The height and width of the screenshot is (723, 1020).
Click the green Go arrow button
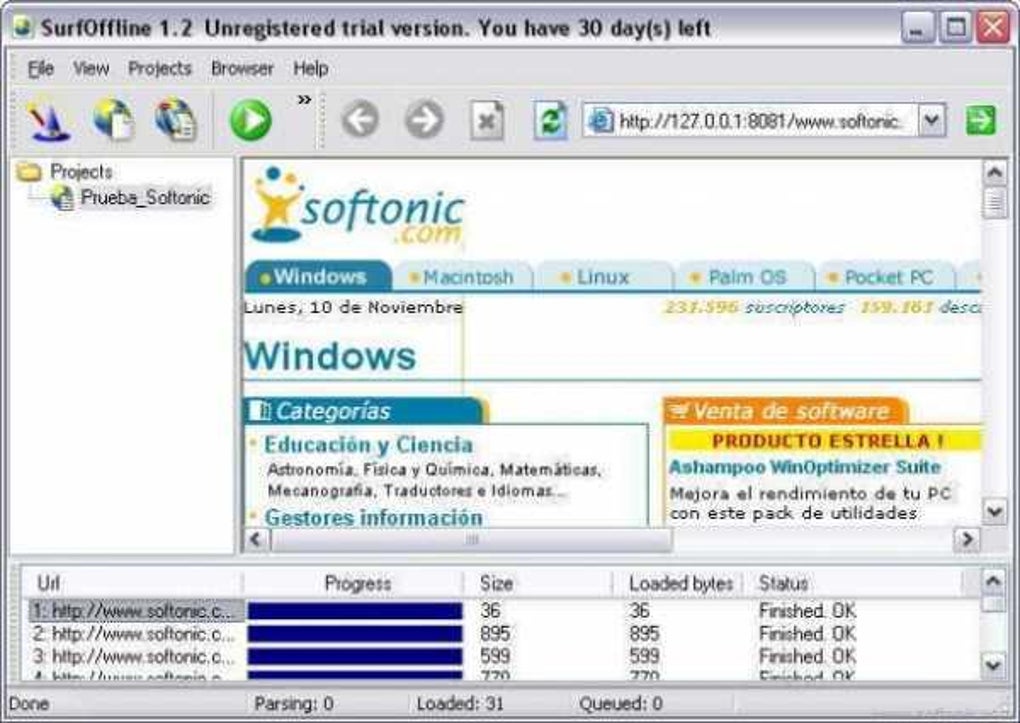tap(980, 120)
